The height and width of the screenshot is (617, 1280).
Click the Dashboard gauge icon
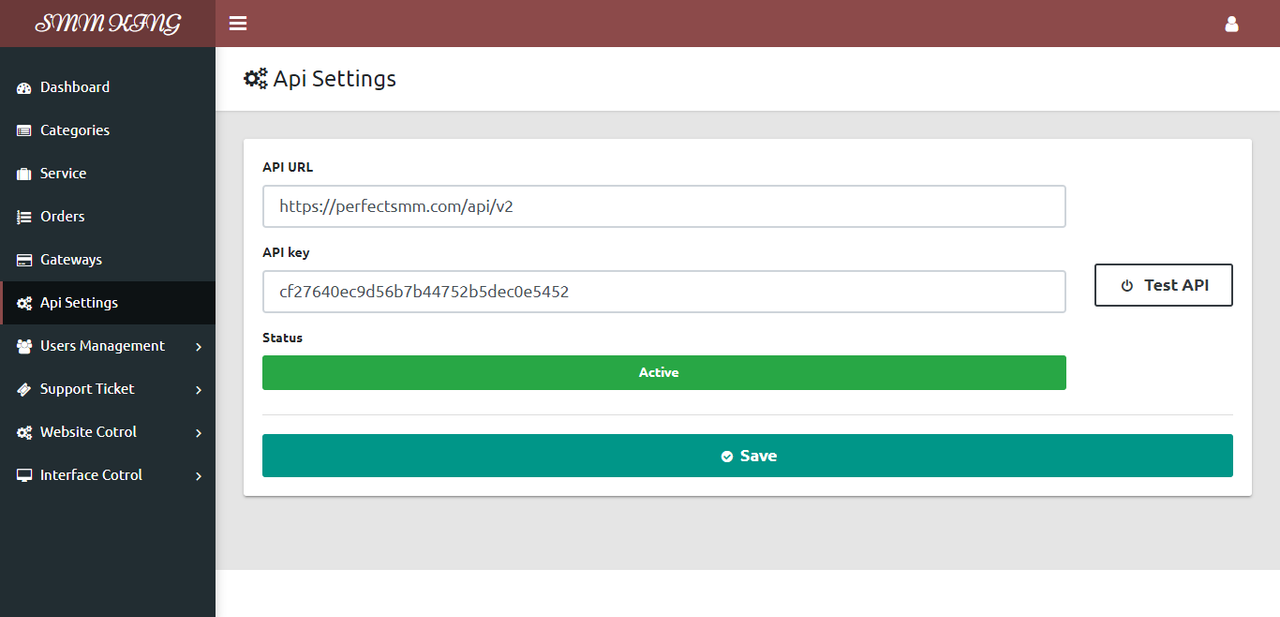pos(24,88)
